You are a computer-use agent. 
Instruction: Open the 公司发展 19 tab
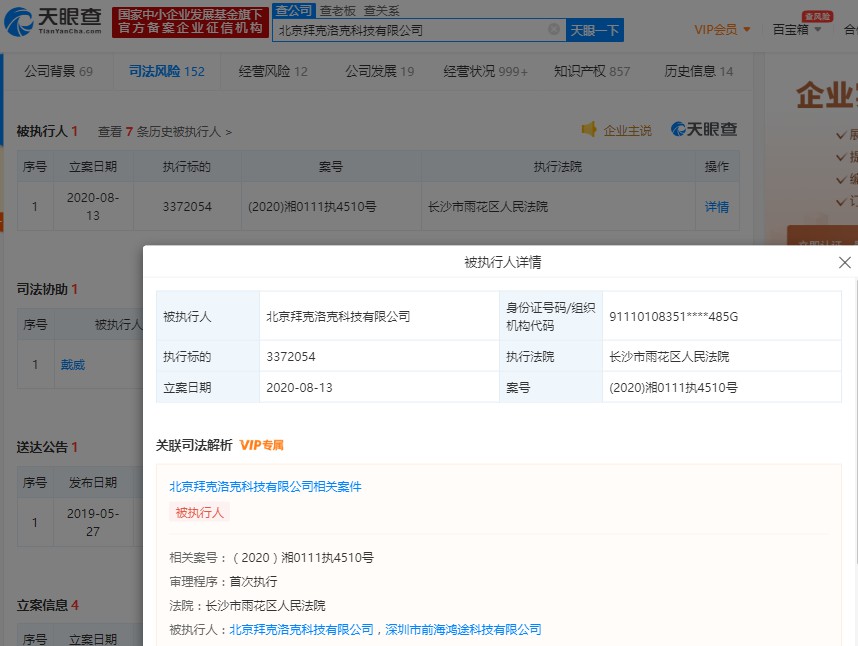380,71
